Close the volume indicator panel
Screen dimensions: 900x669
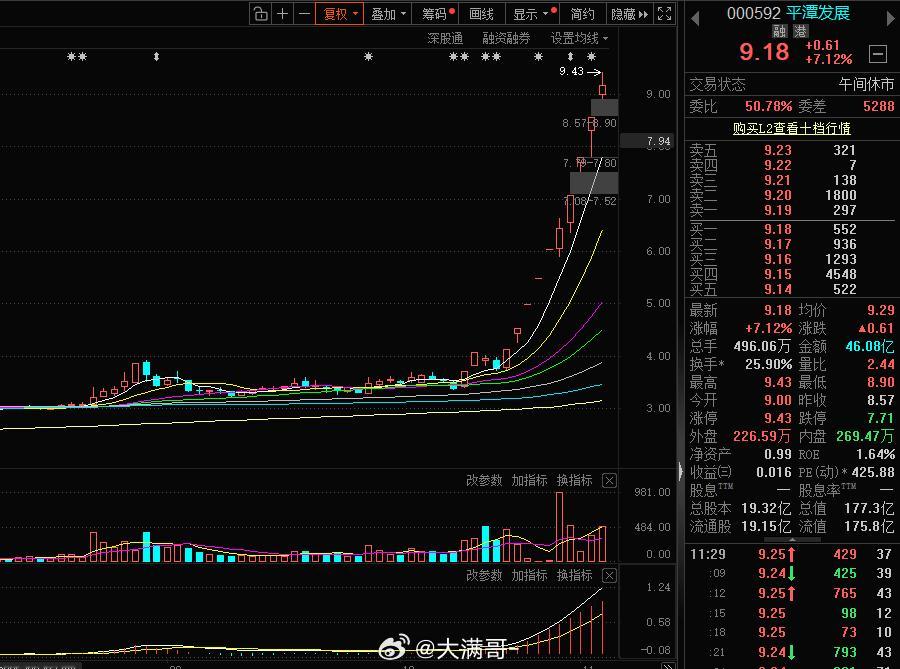pyautogui.click(x=610, y=480)
